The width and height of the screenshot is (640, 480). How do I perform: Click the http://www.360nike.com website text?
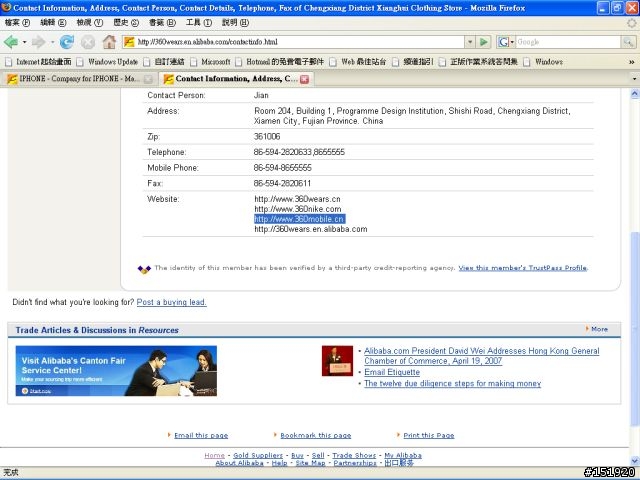(298, 209)
